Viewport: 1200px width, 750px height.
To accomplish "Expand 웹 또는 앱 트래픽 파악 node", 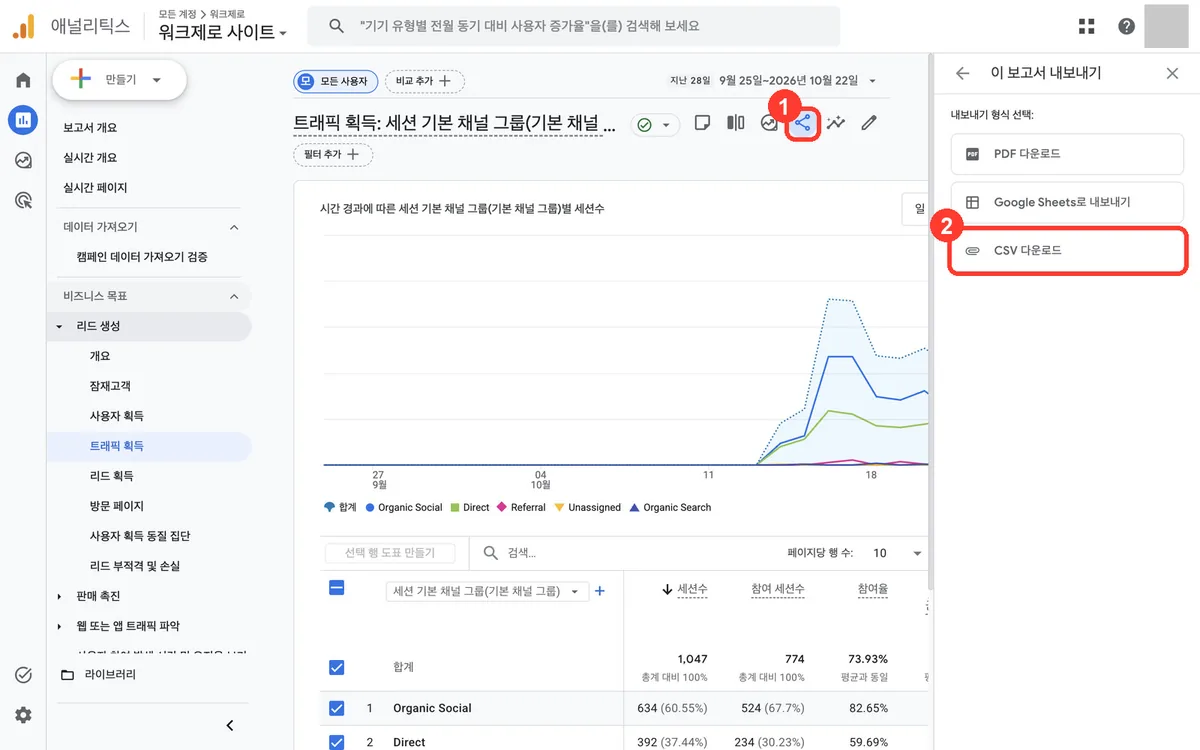I will (59, 626).
